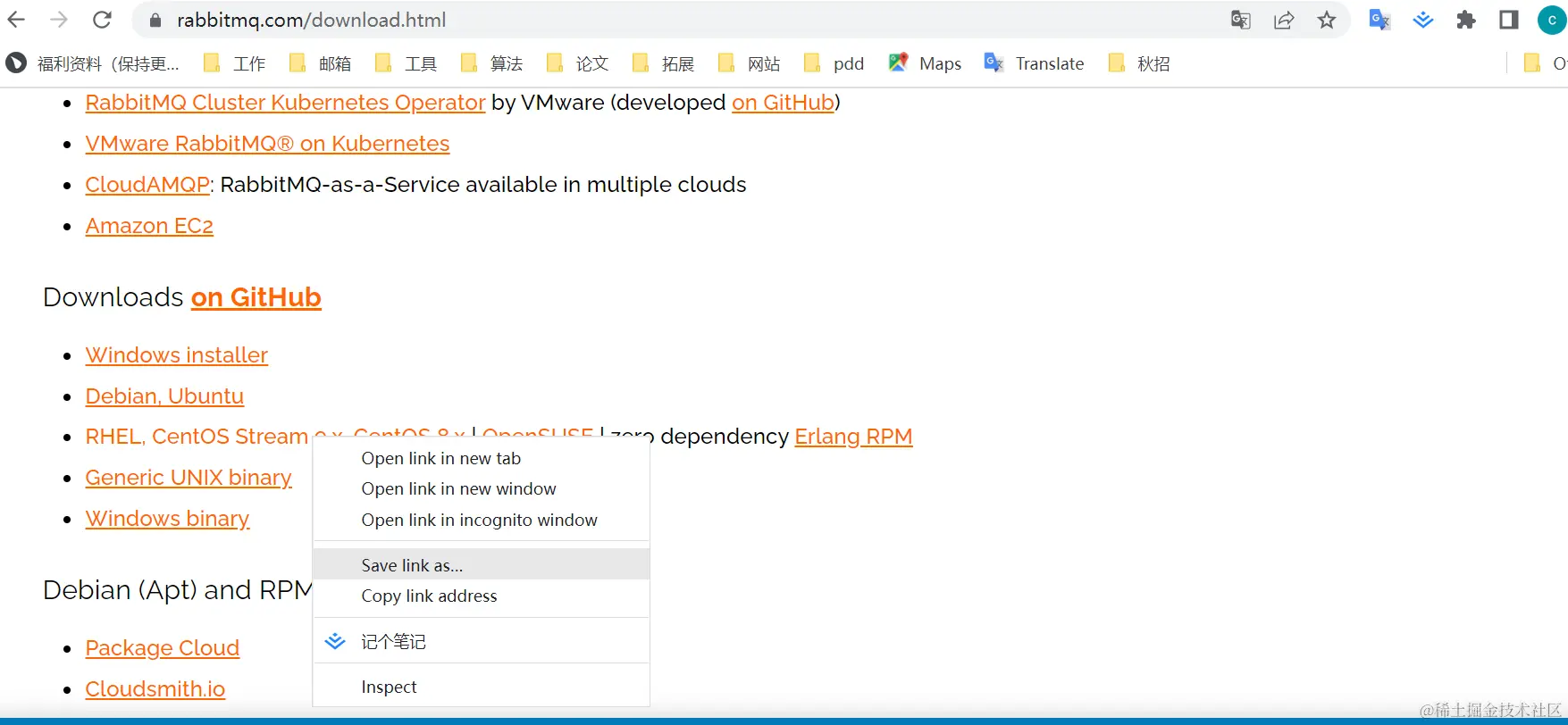
Task: Open the 'on GitHub' link after developed
Action: (x=783, y=103)
